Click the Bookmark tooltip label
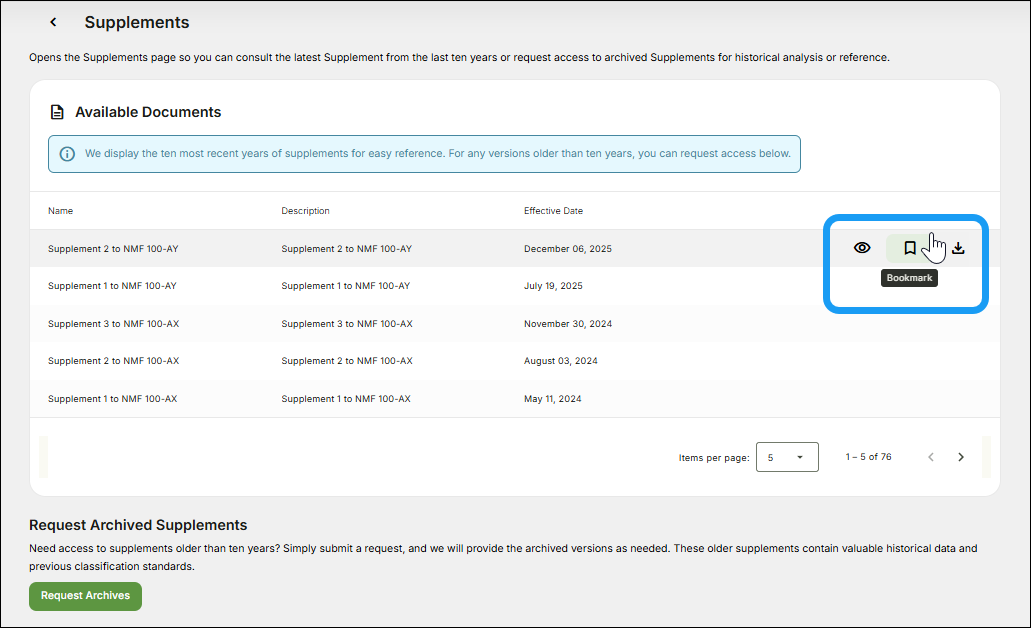The width and height of the screenshot is (1031, 628). (x=909, y=278)
